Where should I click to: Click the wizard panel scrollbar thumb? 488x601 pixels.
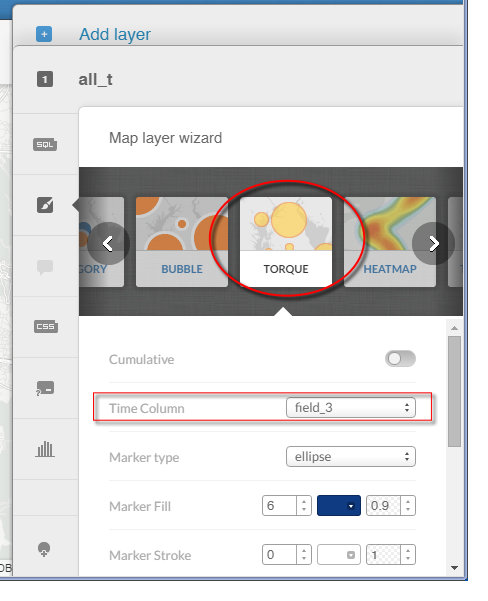[x=455, y=391]
